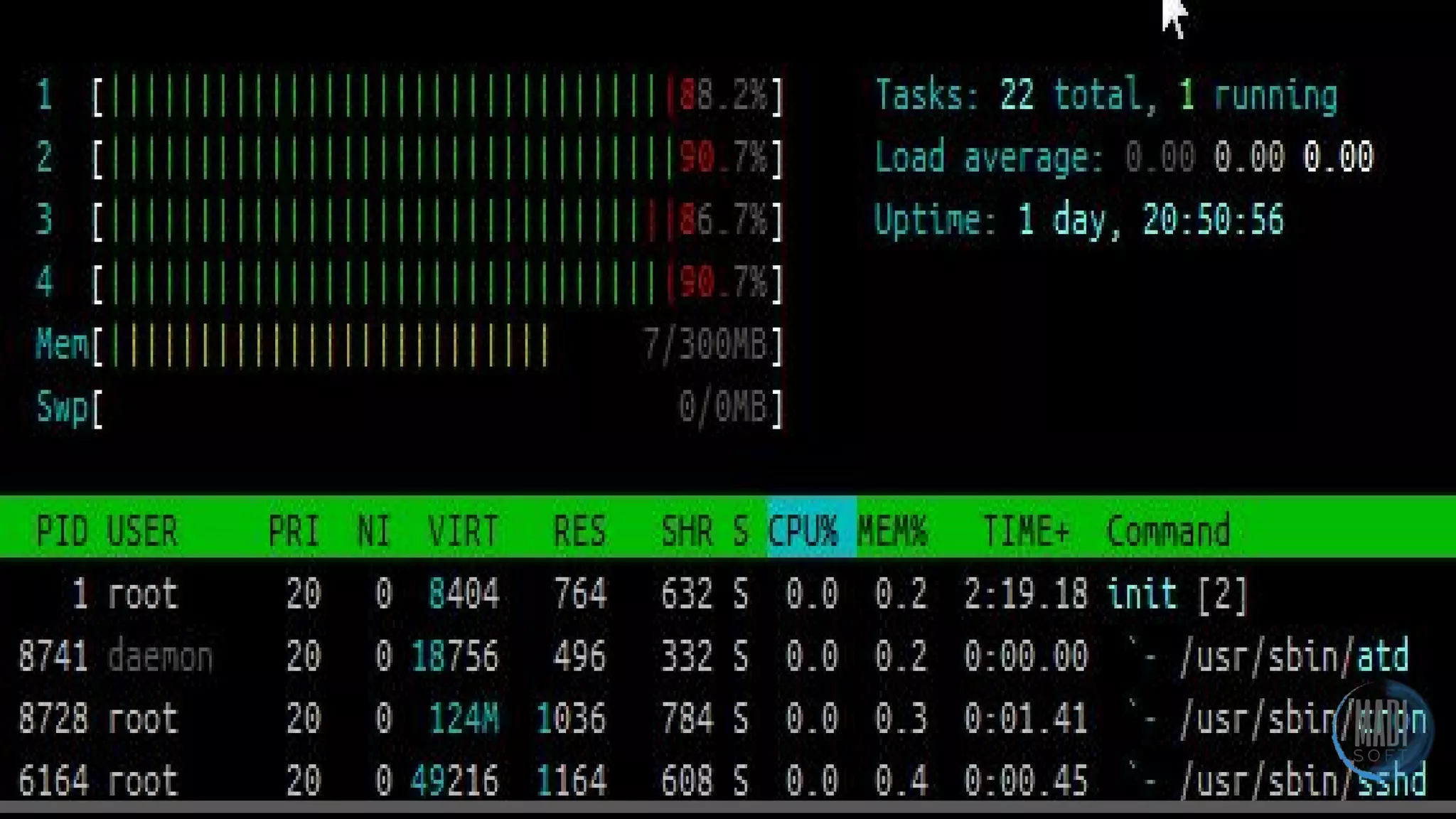Sort by the MEM% column header

[892, 531]
